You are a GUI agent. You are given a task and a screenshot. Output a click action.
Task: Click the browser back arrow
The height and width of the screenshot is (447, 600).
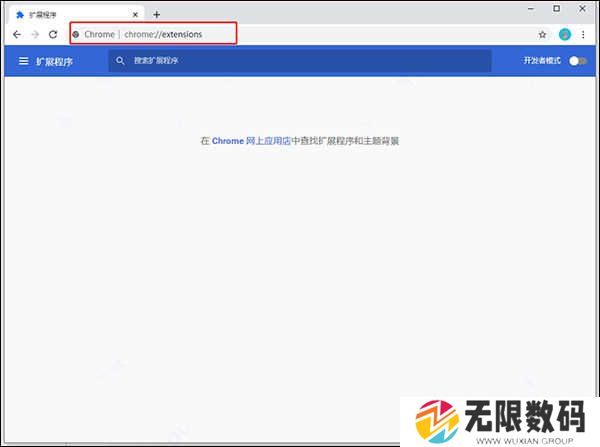tap(17, 34)
